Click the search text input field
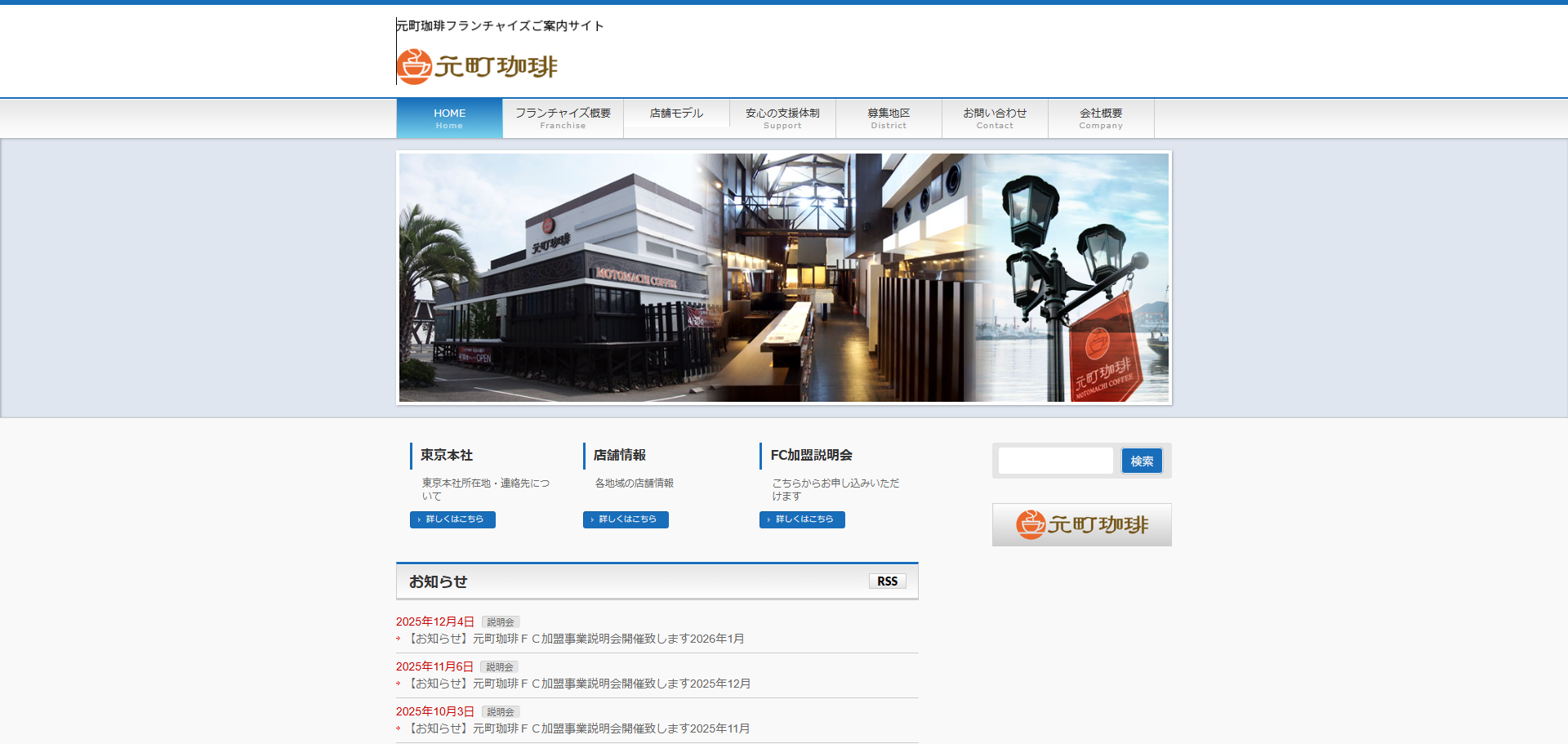Screen dimensions: 1568x744 1055,461
